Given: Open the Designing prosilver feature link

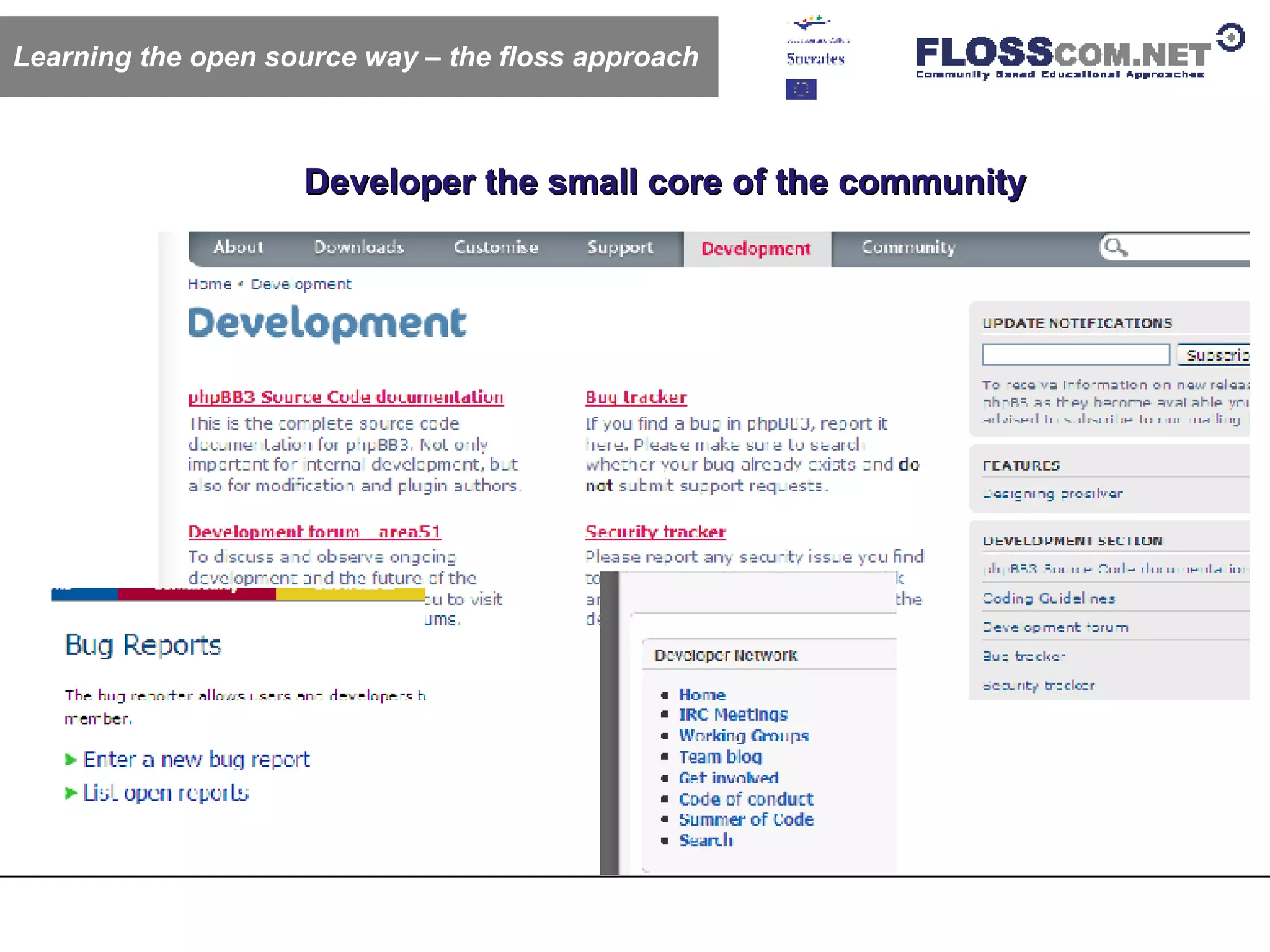Looking at the screenshot, I should (1052, 494).
